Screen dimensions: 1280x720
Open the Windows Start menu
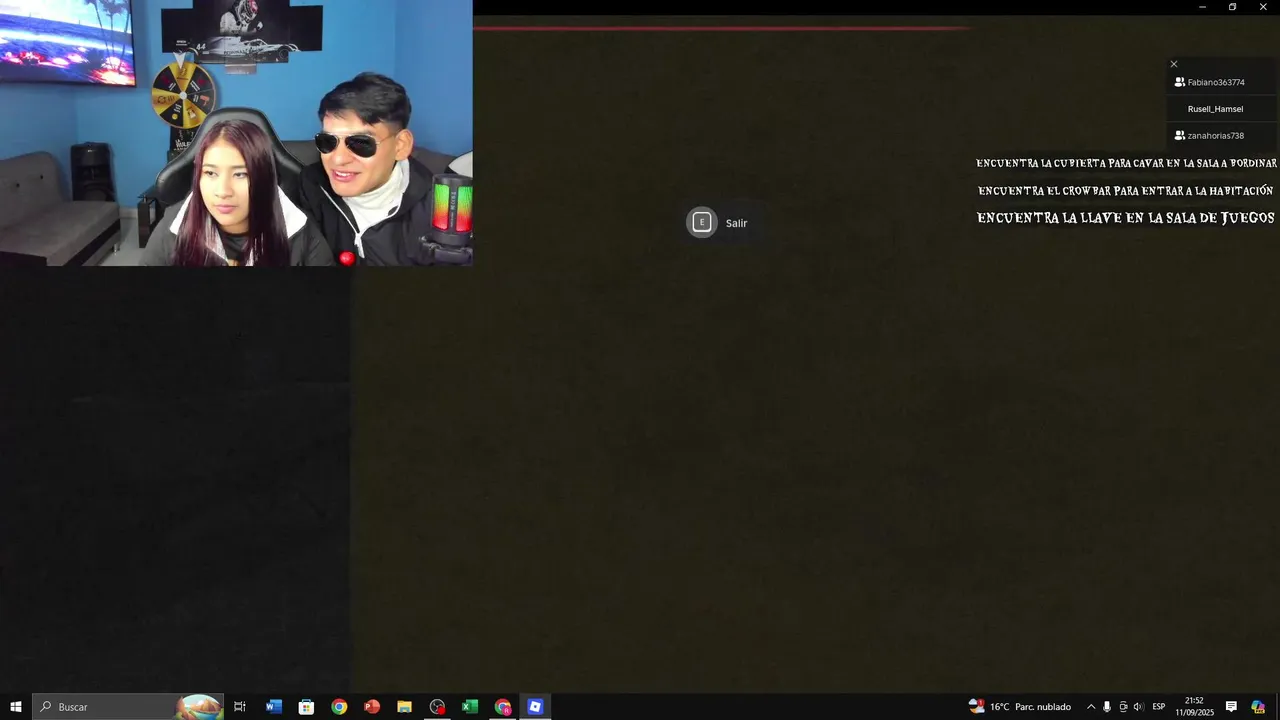pos(16,707)
